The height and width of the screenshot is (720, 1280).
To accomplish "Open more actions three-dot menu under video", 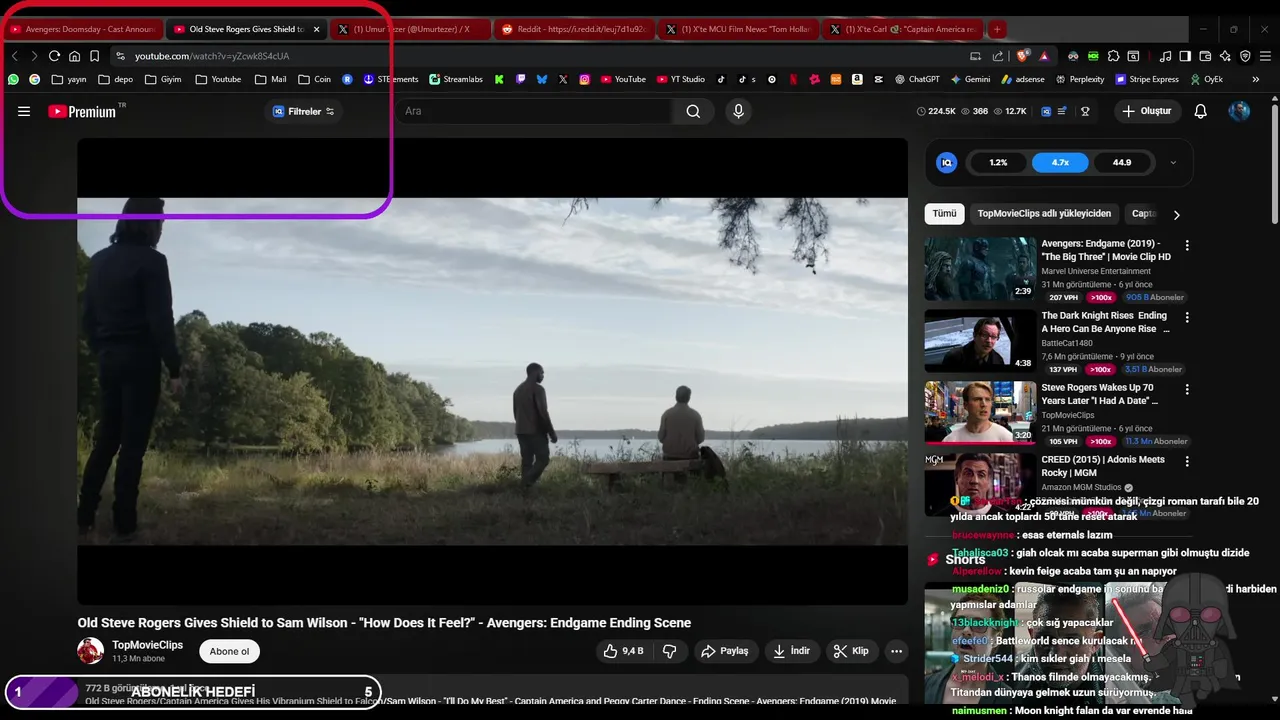I will pyautogui.click(x=896, y=651).
